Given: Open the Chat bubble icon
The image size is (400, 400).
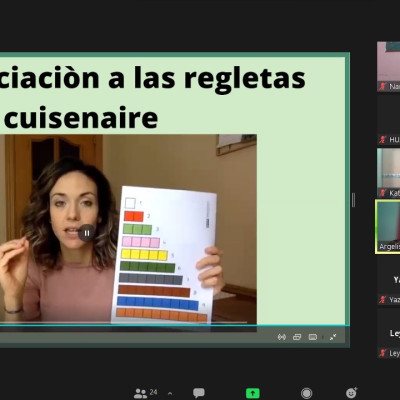Looking at the screenshot, I should (x=199, y=393).
